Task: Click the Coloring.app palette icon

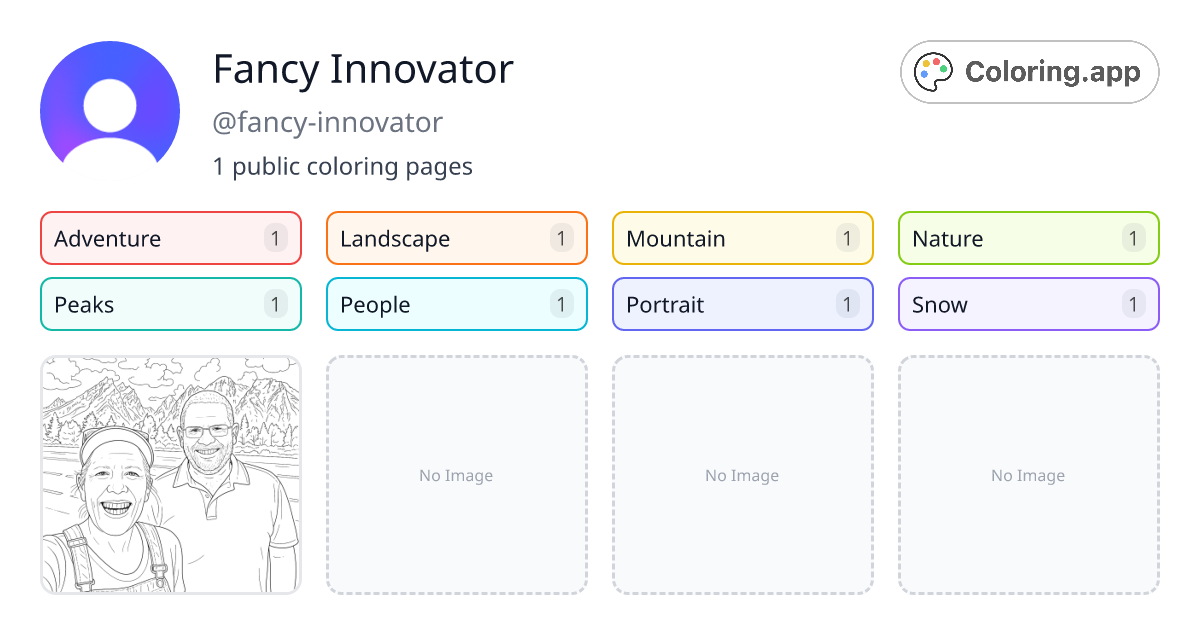Action: tap(933, 71)
